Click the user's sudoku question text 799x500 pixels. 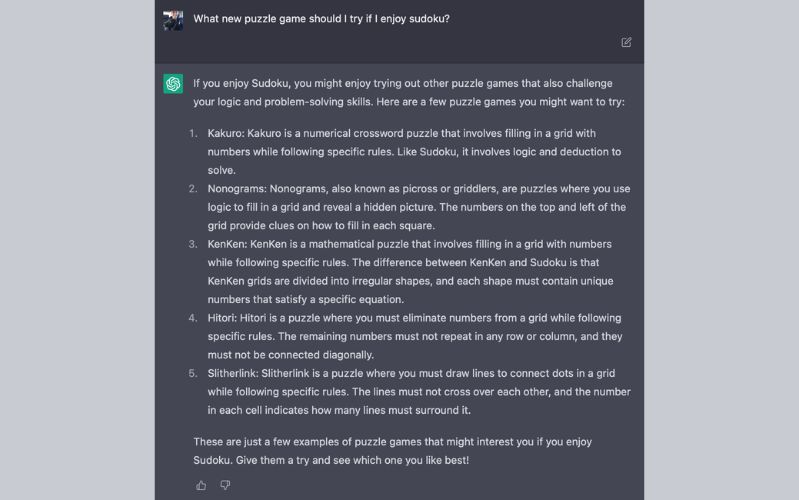(321, 18)
